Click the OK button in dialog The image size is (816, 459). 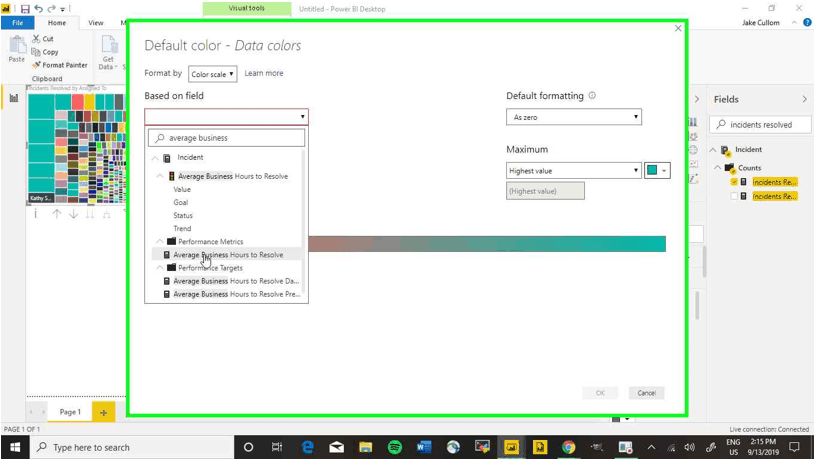(600, 393)
